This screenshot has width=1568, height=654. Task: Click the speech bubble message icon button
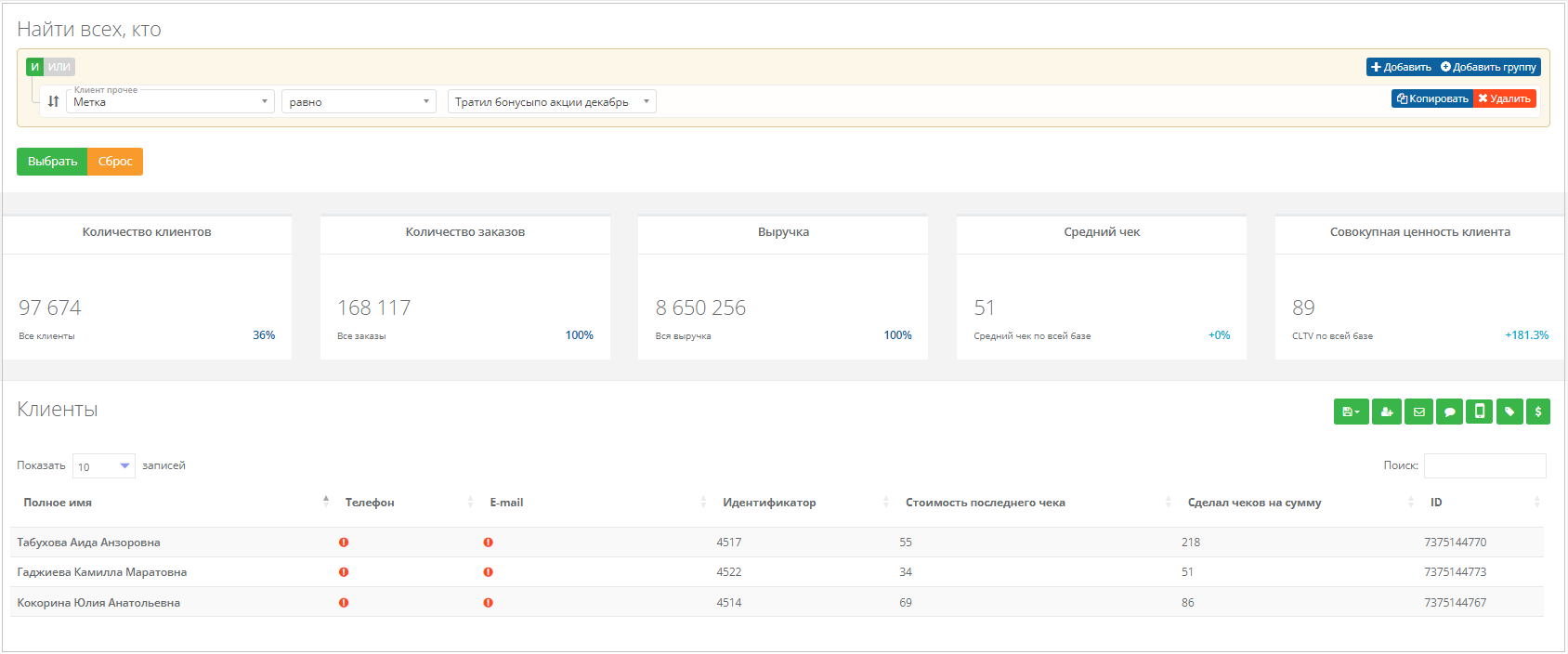[x=1449, y=412]
